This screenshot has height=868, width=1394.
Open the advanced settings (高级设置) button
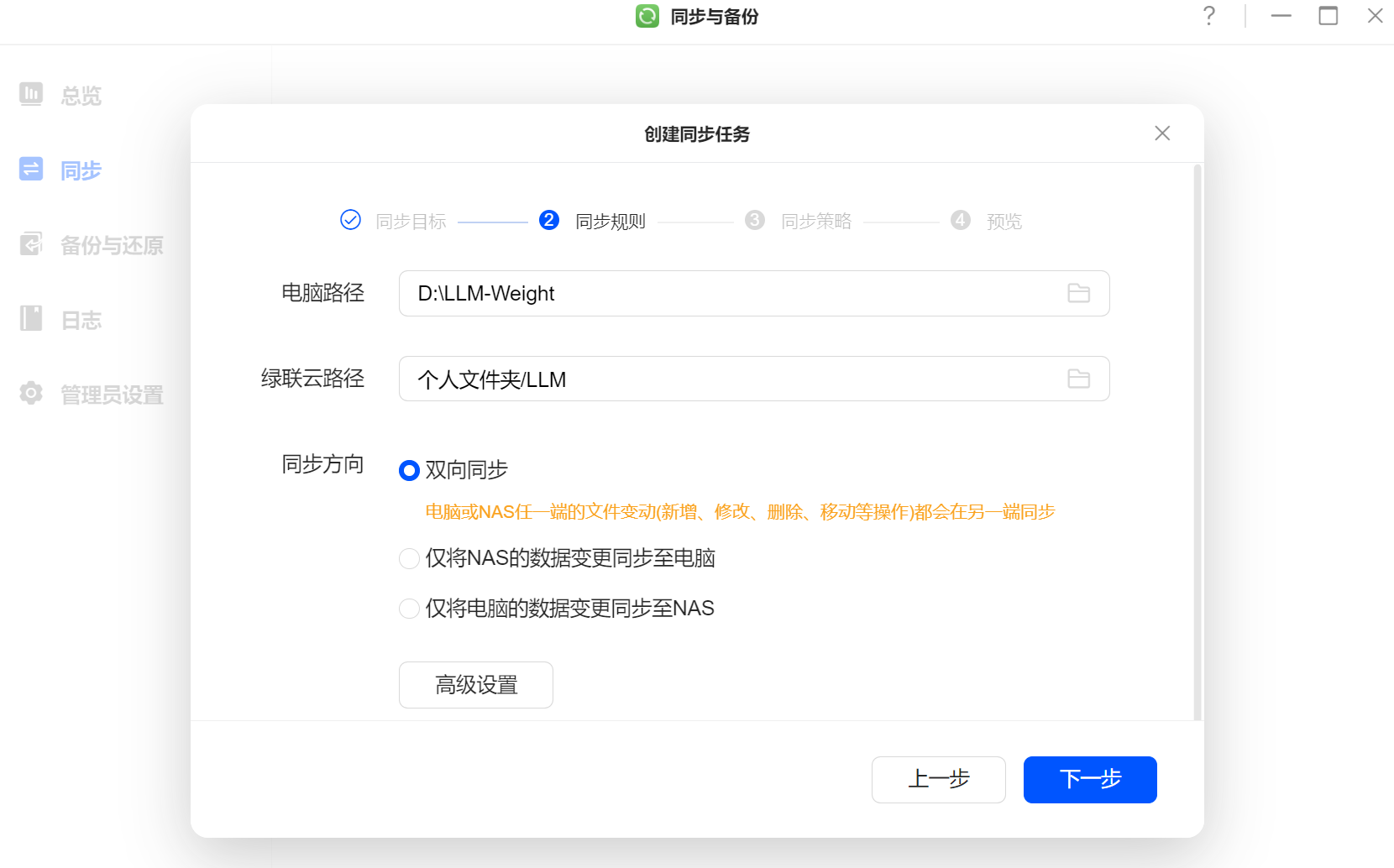click(475, 685)
